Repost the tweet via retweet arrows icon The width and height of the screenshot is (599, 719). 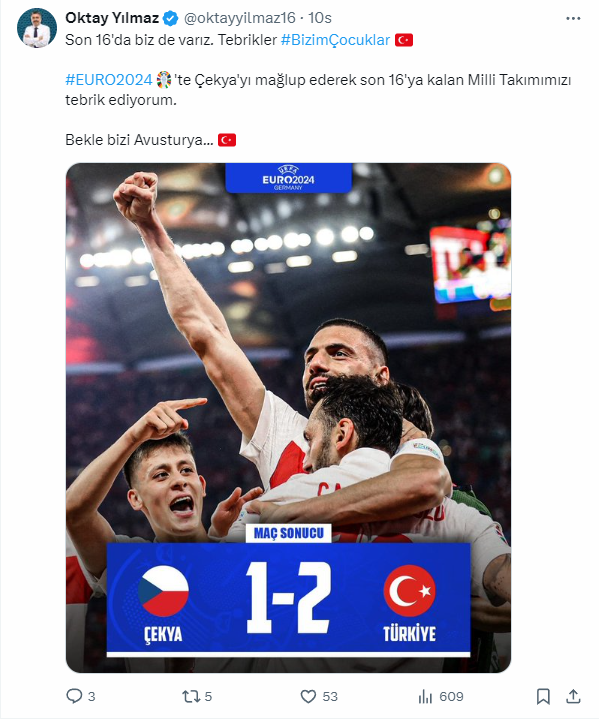coord(190,697)
